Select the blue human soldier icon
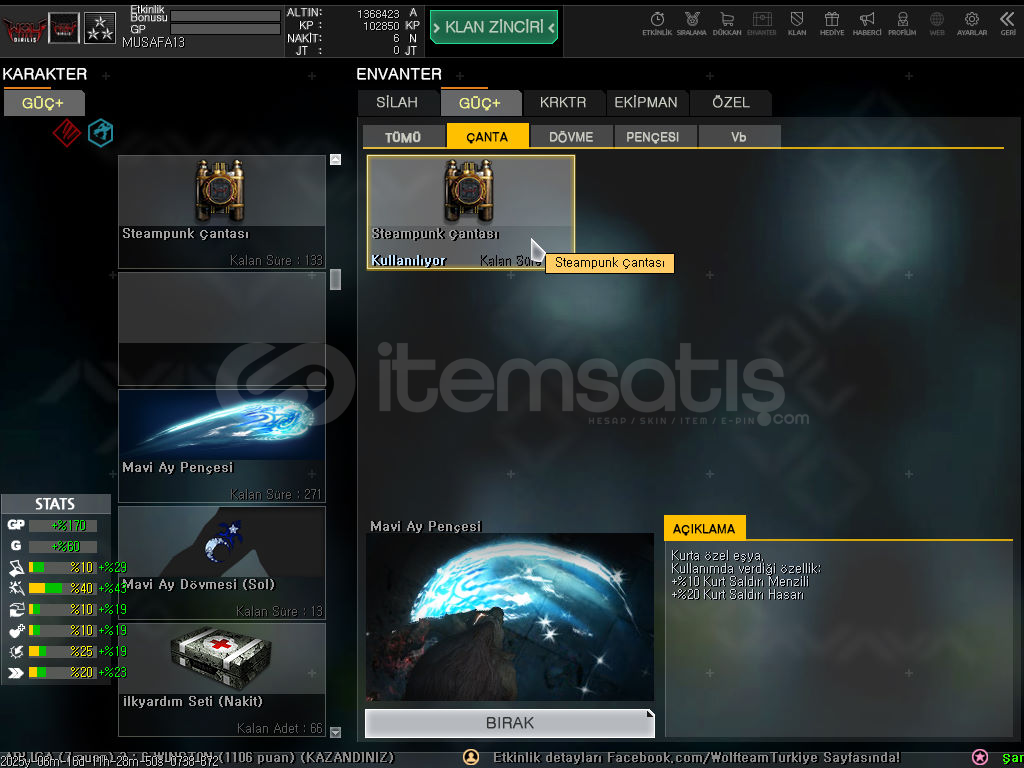The height and width of the screenshot is (768, 1024). click(100, 133)
